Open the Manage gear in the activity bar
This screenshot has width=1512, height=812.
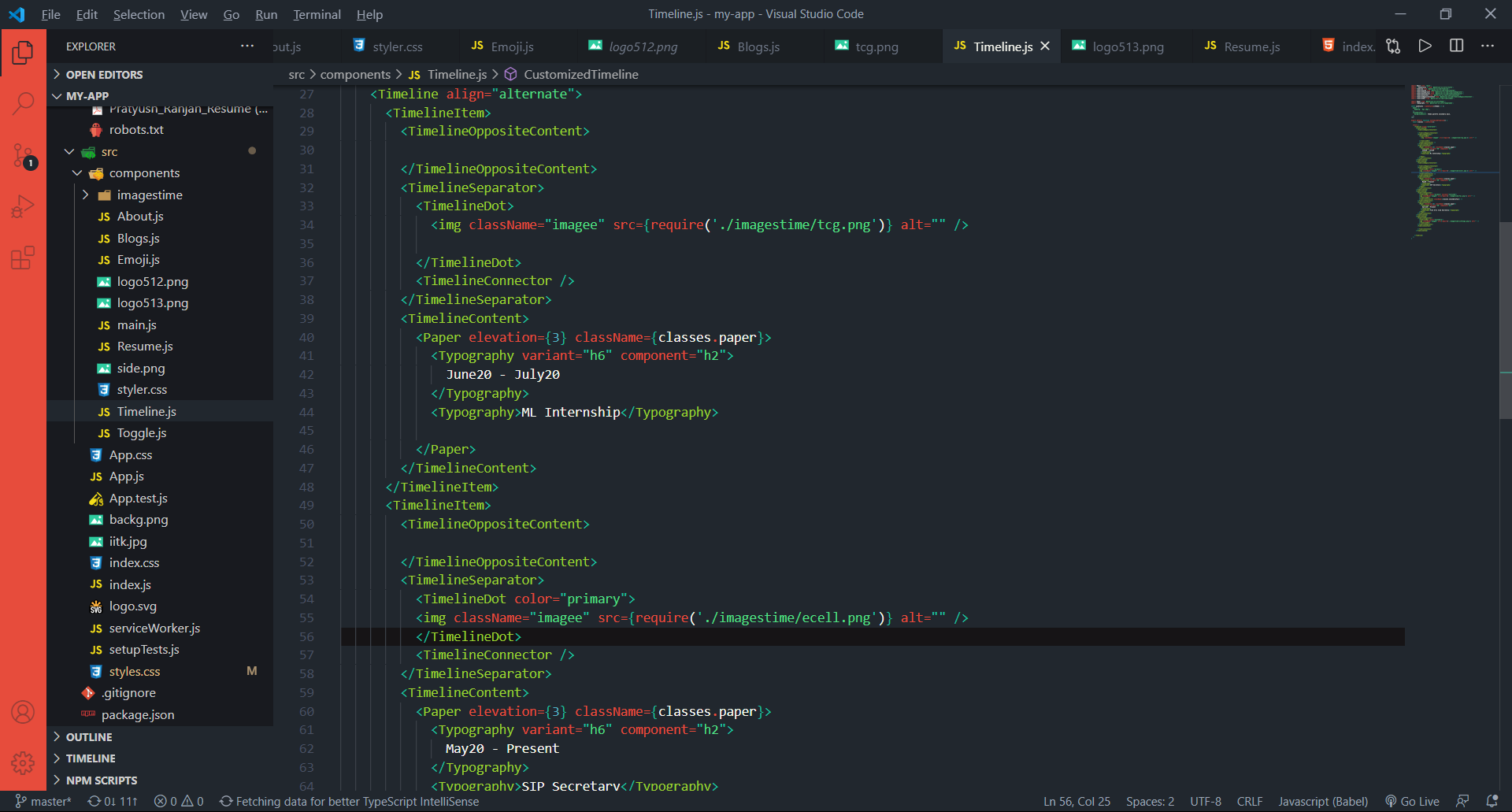tap(23, 762)
